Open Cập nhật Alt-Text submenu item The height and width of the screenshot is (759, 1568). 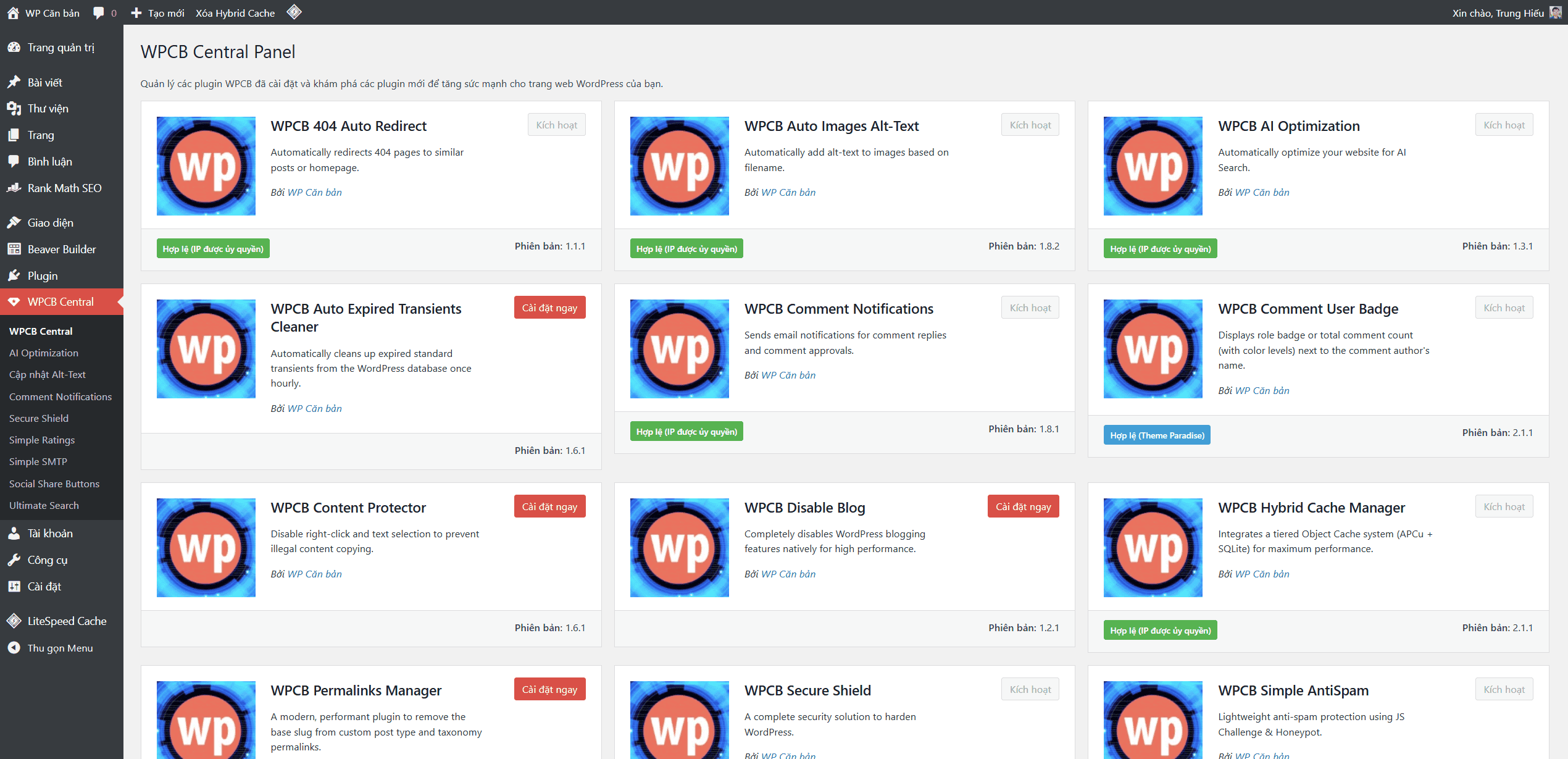tap(48, 374)
